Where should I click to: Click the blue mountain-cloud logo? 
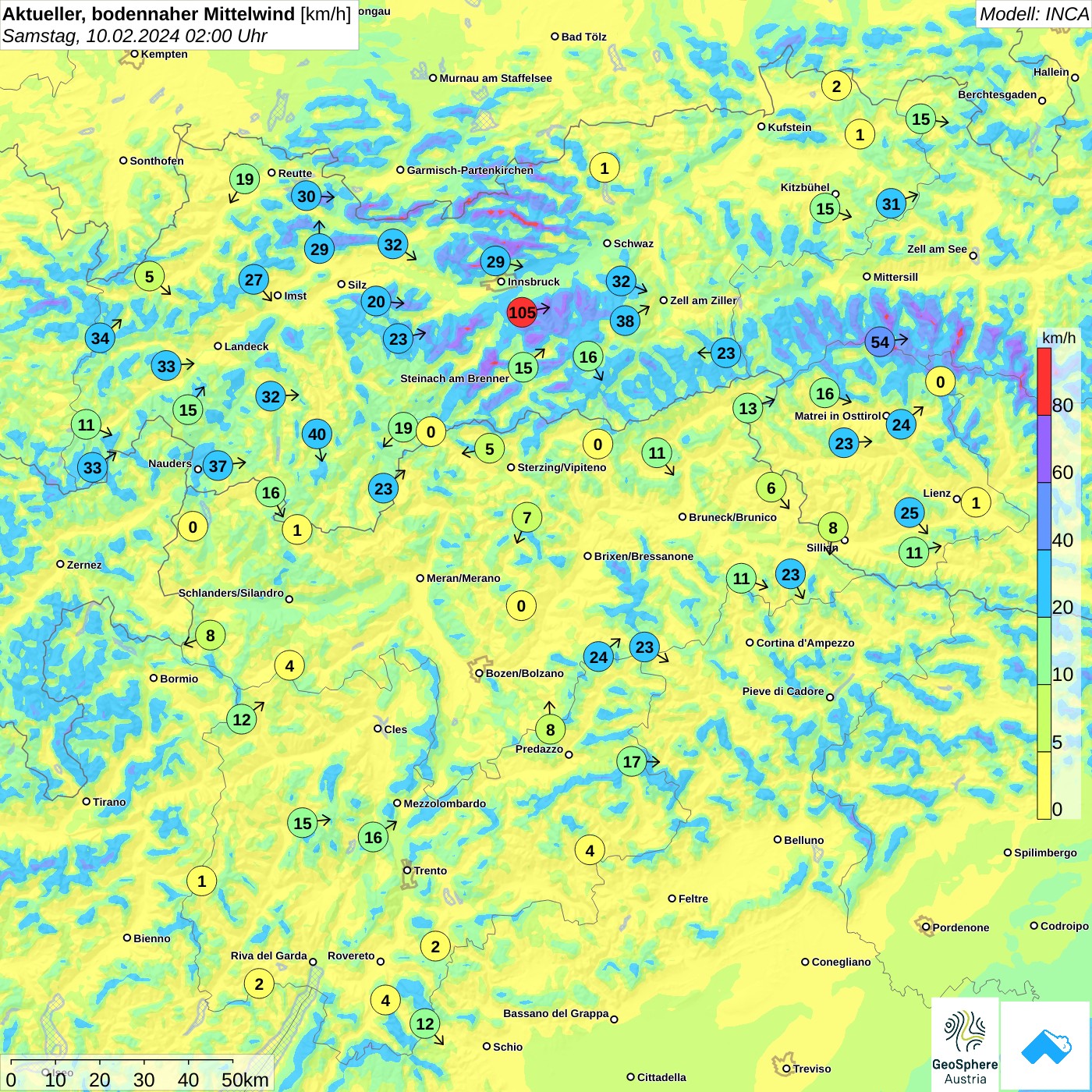click(1046, 1046)
